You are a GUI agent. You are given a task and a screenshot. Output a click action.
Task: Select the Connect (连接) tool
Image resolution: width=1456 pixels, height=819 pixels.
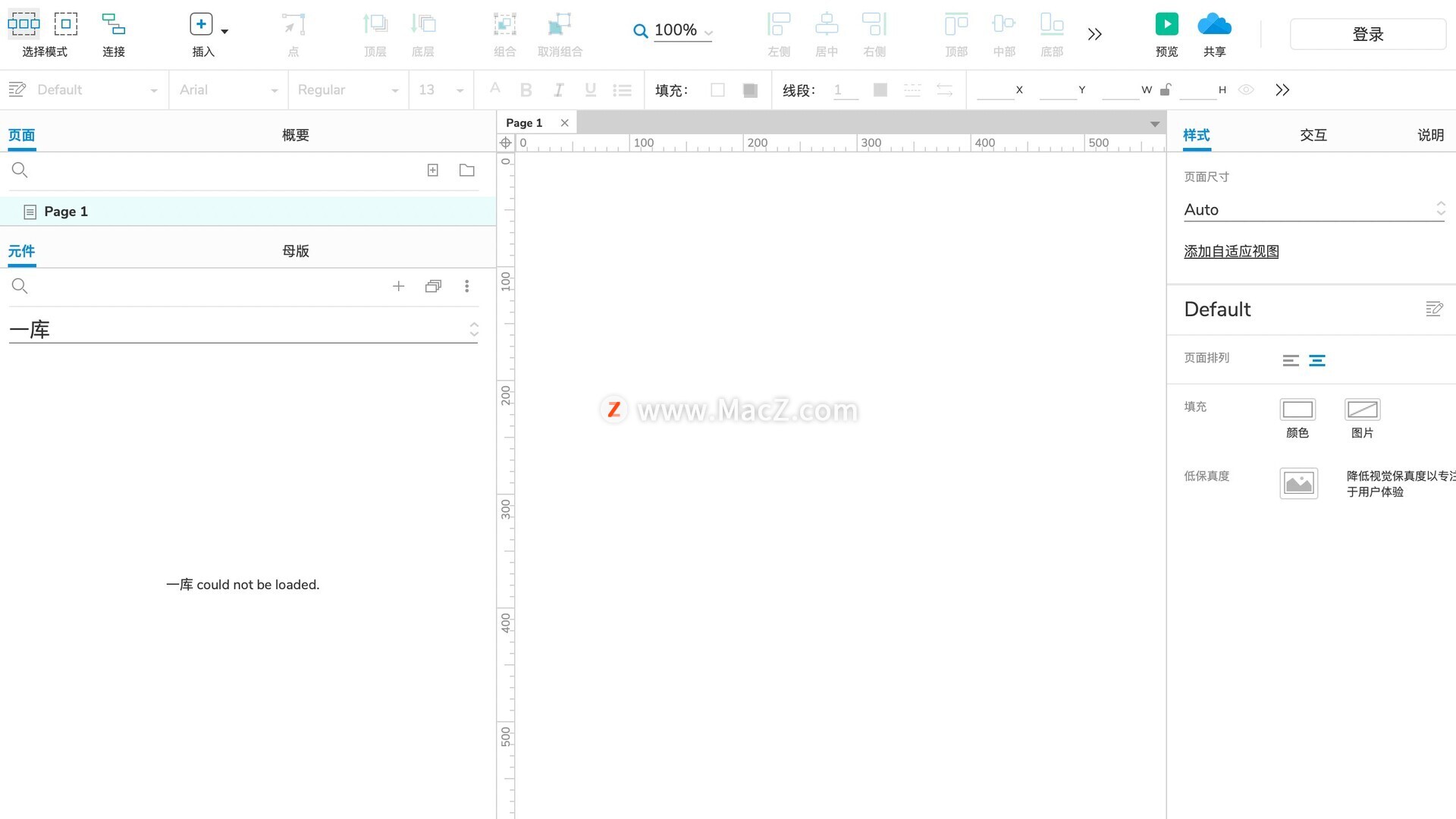pyautogui.click(x=114, y=24)
